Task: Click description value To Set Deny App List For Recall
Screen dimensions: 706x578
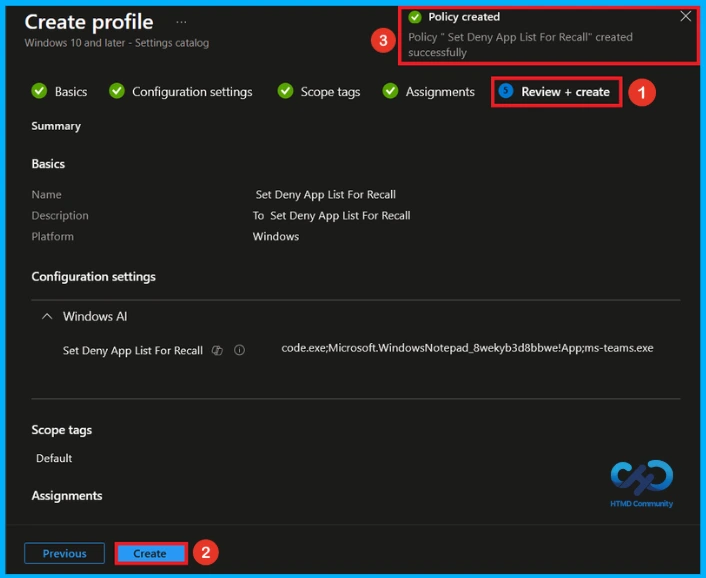Action: click(x=331, y=216)
